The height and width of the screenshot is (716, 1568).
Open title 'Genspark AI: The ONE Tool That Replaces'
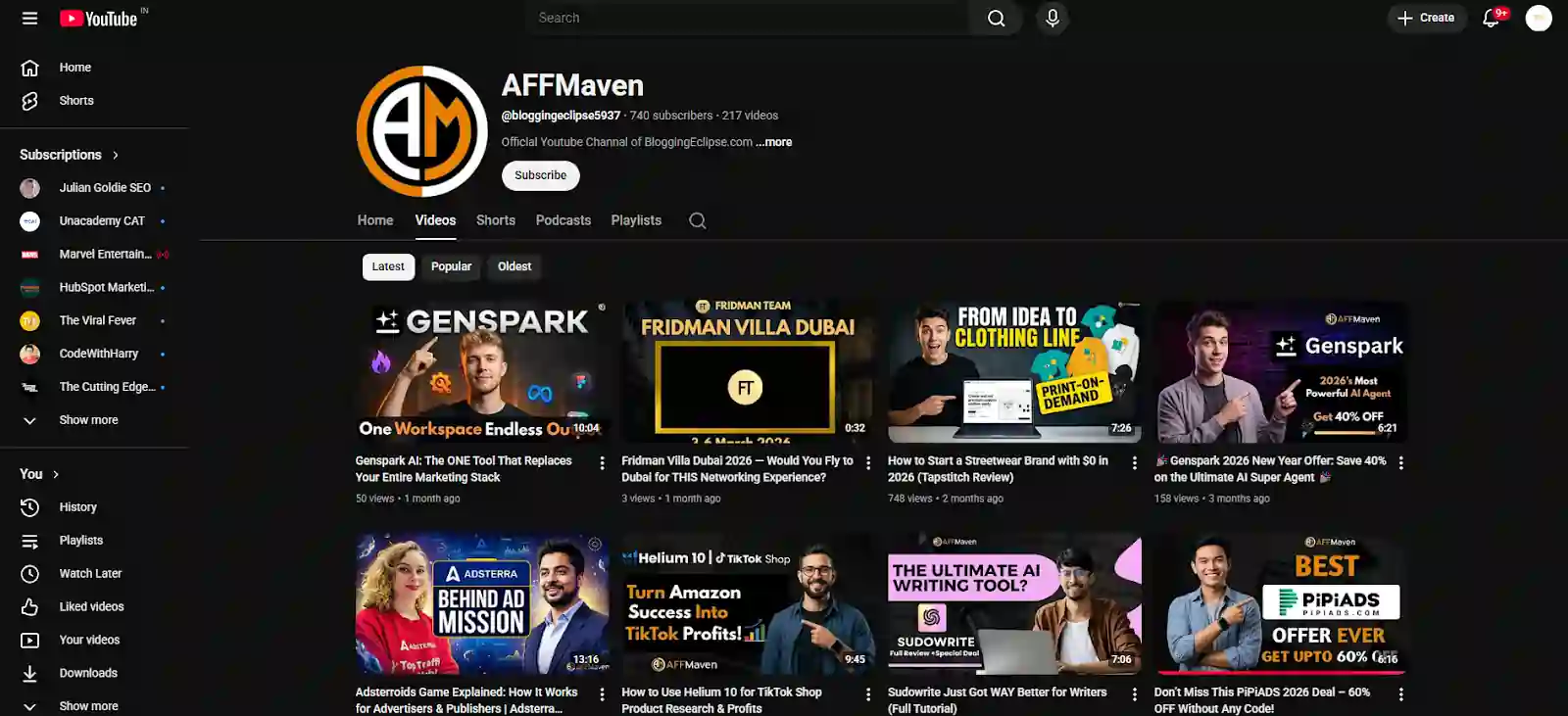tap(464, 469)
